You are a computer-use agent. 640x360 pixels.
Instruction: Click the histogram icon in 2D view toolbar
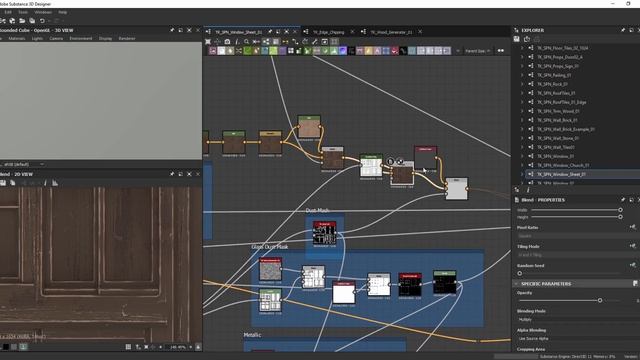point(55,183)
